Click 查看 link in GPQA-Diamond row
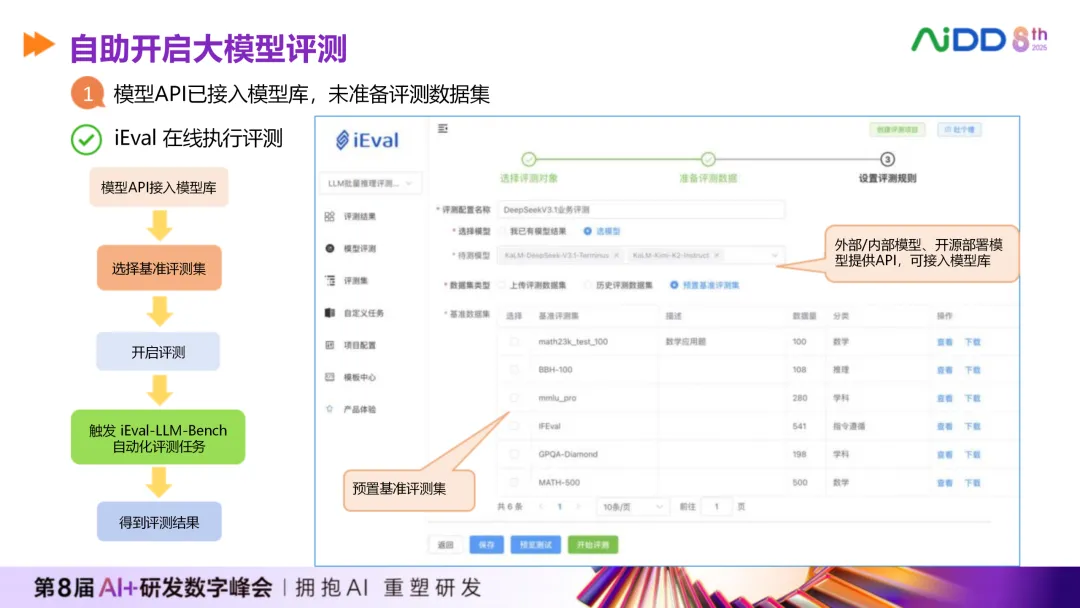1080x608 pixels. 944,454
